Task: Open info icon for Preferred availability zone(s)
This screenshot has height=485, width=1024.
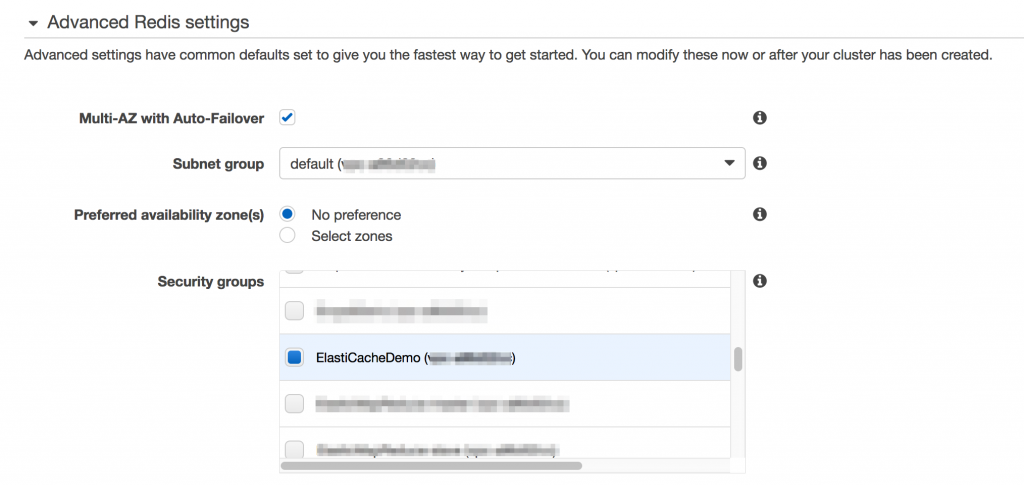Action: 759,214
